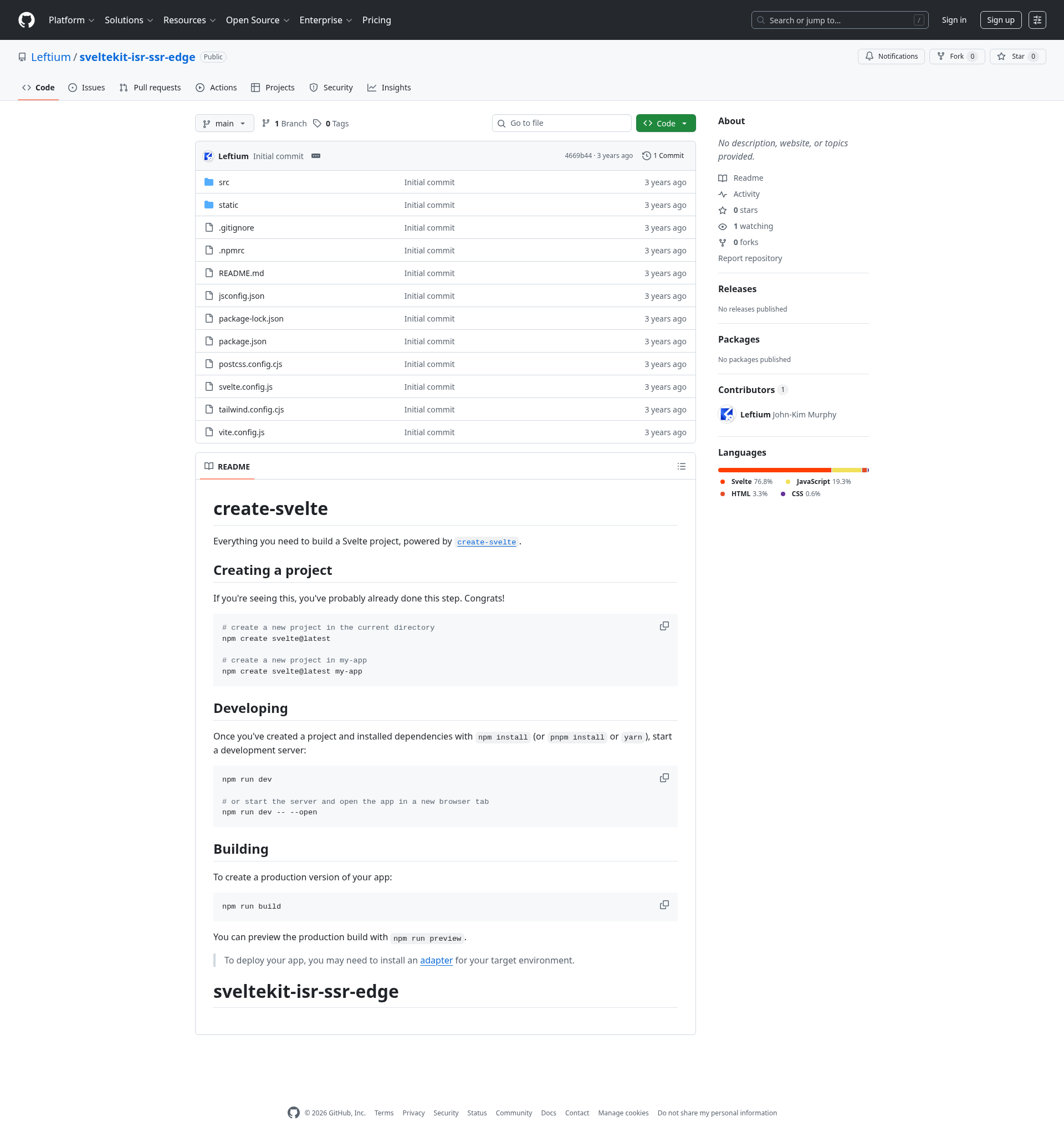Image resolution: width=1064 pixels, height=1142 pixels.
Task: Click the Notifications bell button
Action: click(891, 57)
